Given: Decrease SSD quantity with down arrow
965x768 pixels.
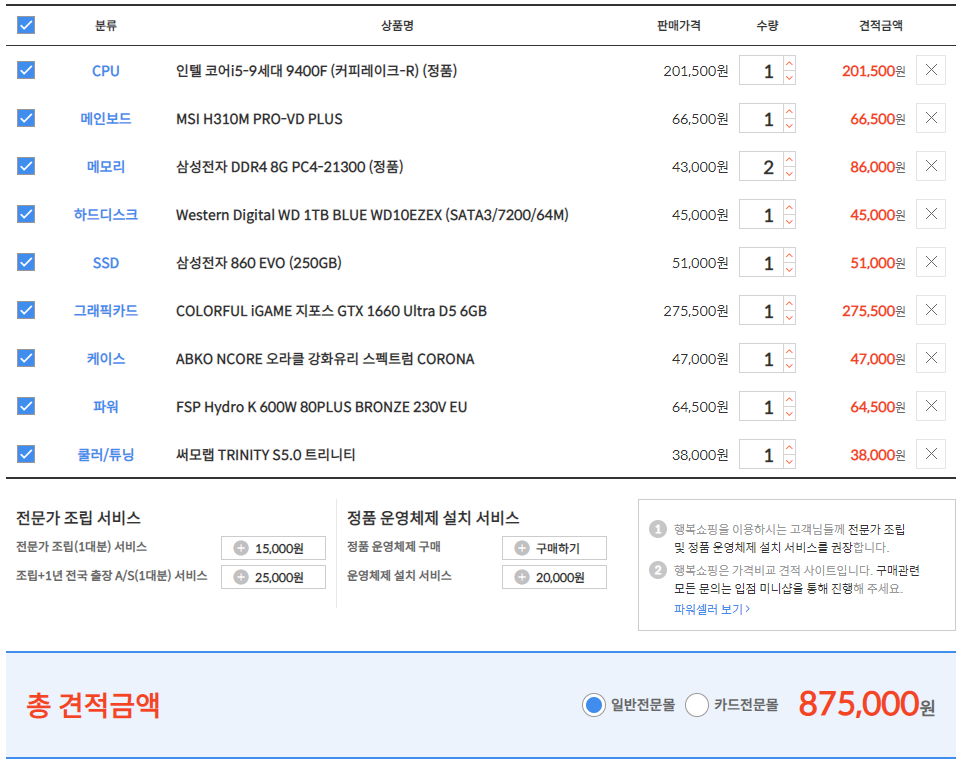Looking at the screenshot, I should point(789,270).
